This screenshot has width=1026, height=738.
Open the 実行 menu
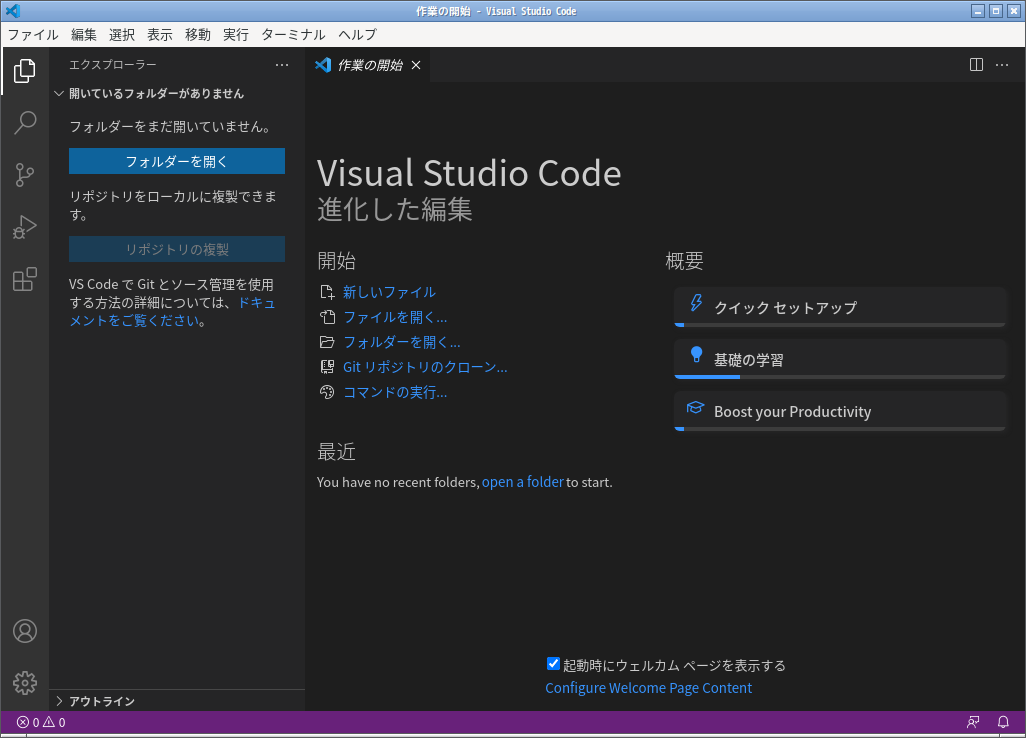pyautogui.click(x=236, y=35)
